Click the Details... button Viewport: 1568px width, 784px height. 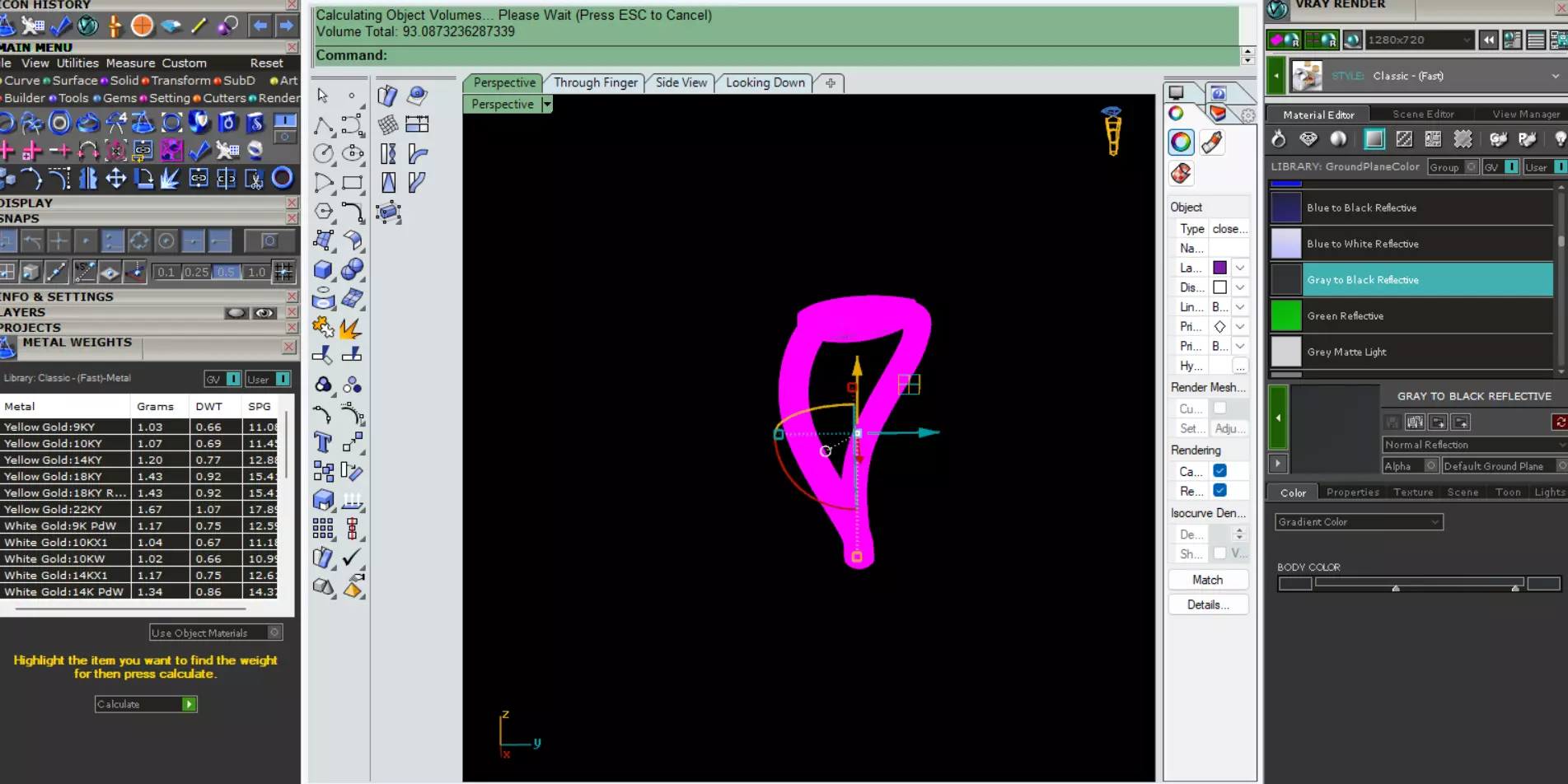point(1208,604)
